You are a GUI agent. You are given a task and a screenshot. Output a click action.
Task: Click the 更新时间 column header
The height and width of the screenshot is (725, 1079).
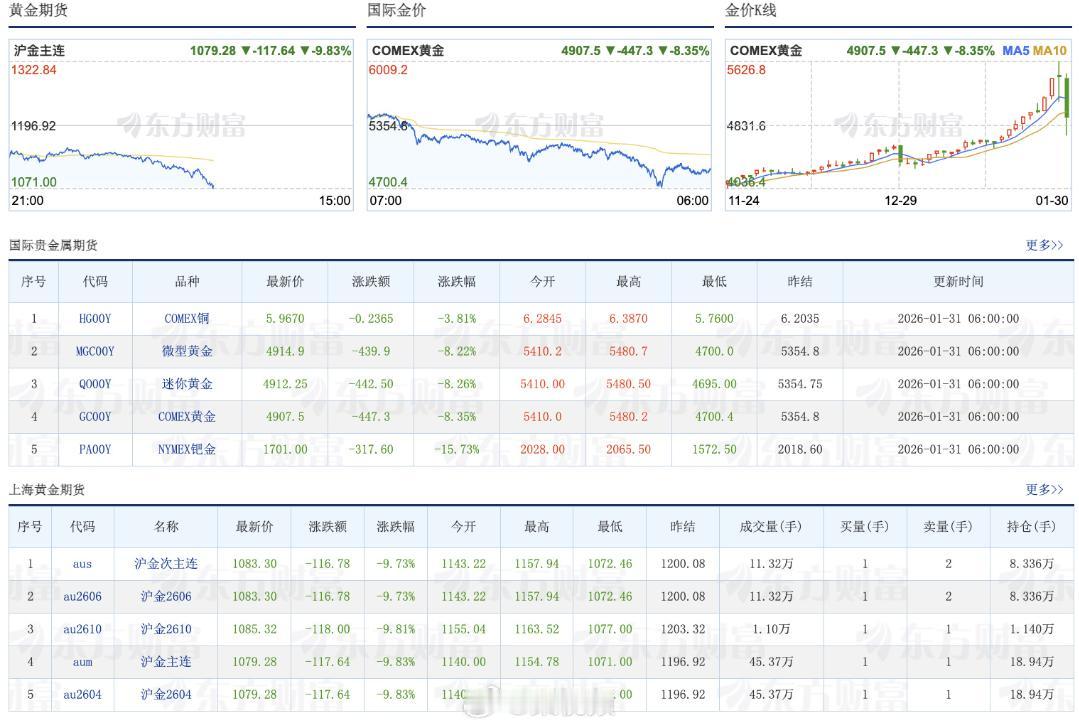click(958, 281)
